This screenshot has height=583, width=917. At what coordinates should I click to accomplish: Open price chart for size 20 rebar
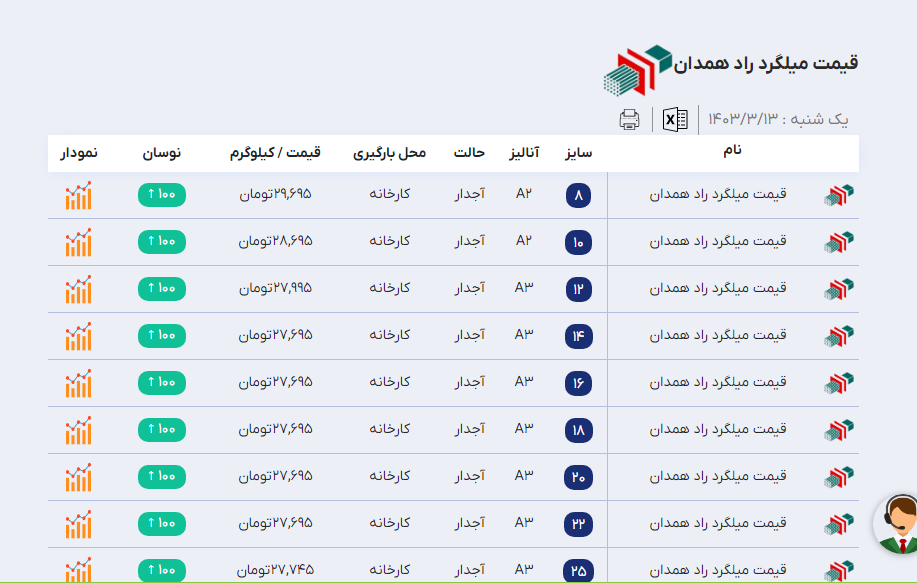[x=78, y=477]
